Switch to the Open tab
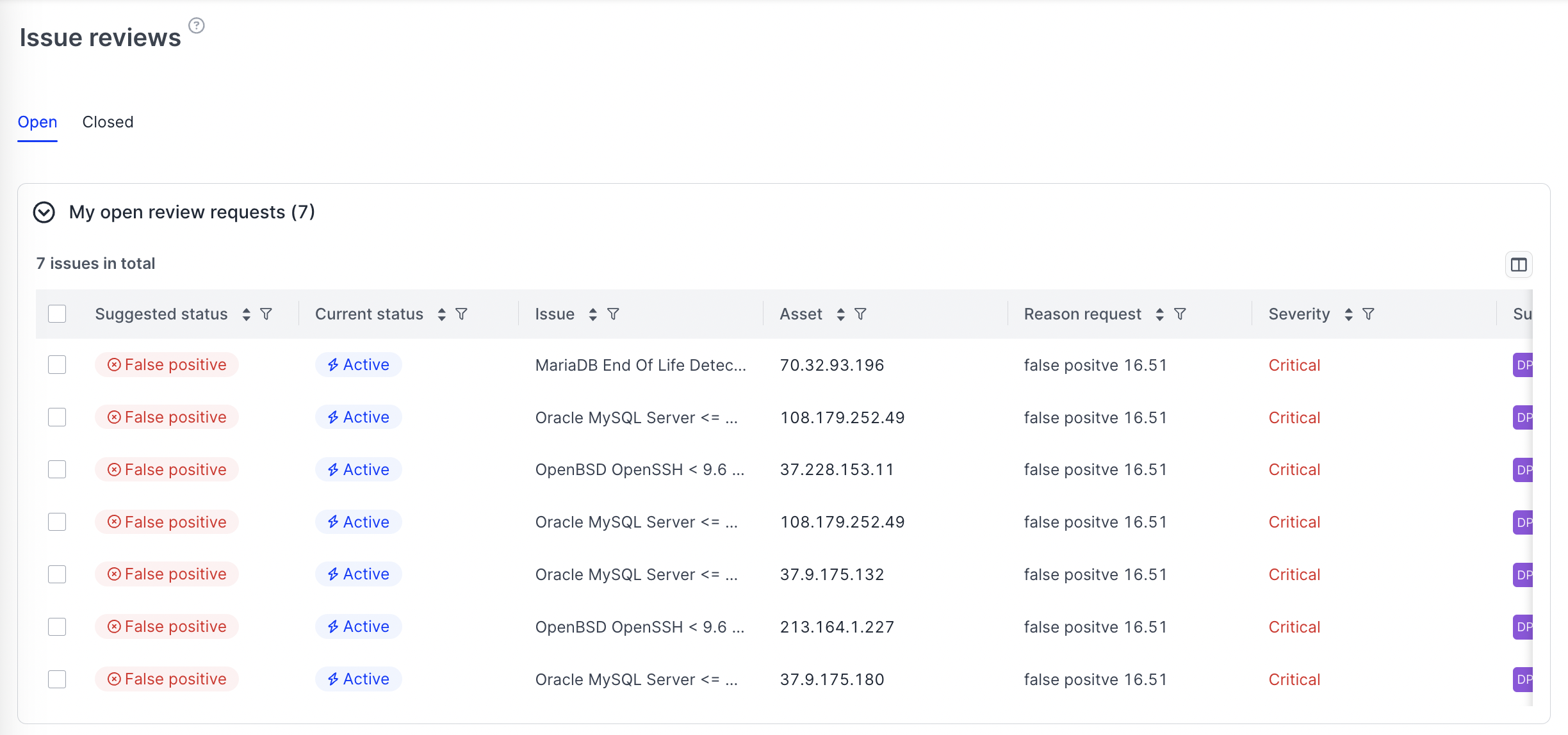The width and height of the screenshot is (1568, 735). 37,122
